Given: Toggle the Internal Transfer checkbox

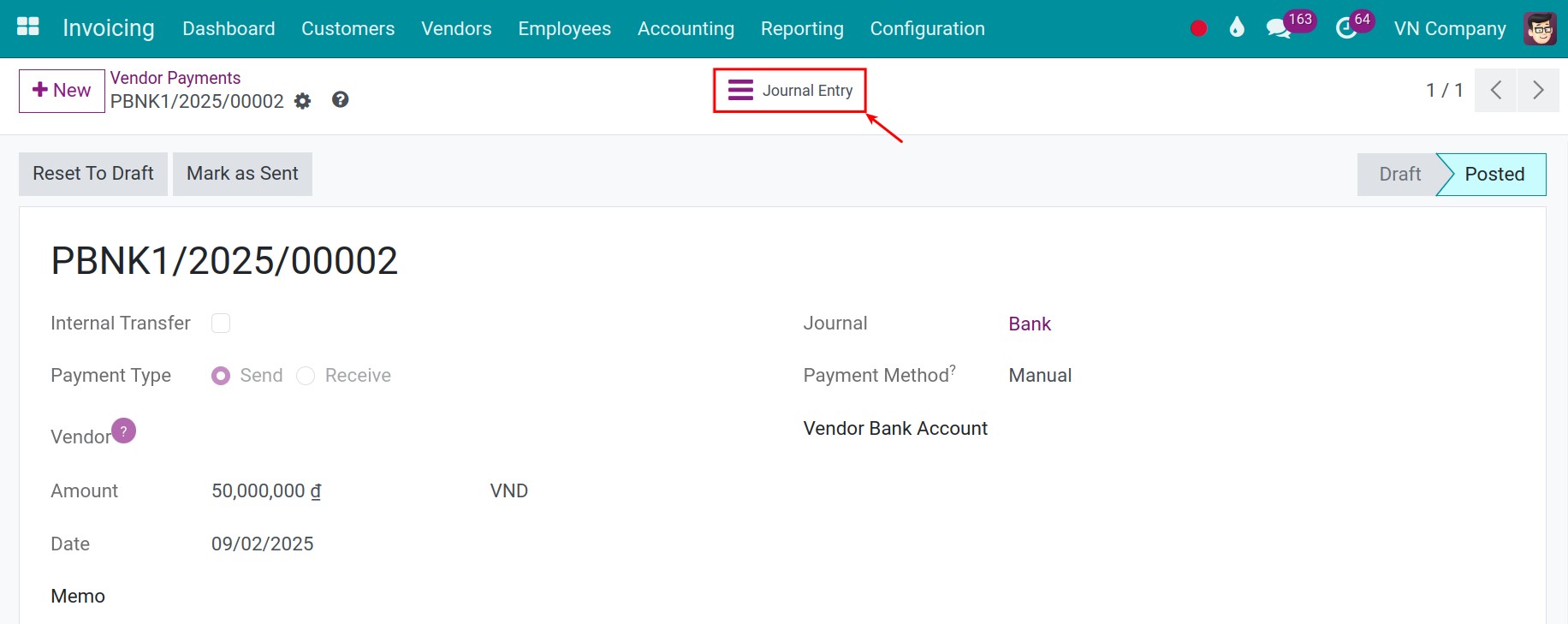Looking at the screenshot, I should [x=221, y=323].
